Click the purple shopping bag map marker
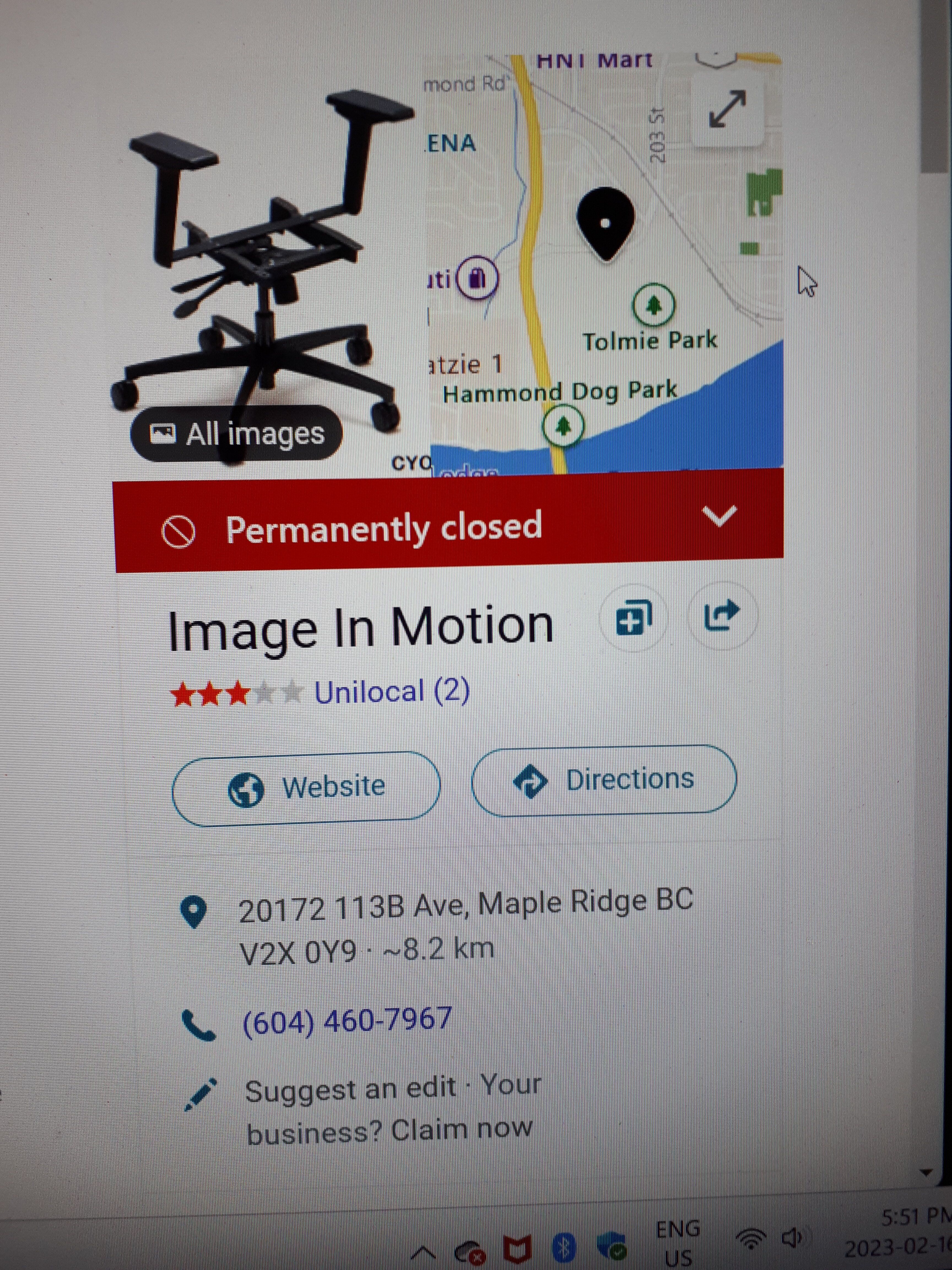Viewport: 952px width, 1270px height. 477,278
